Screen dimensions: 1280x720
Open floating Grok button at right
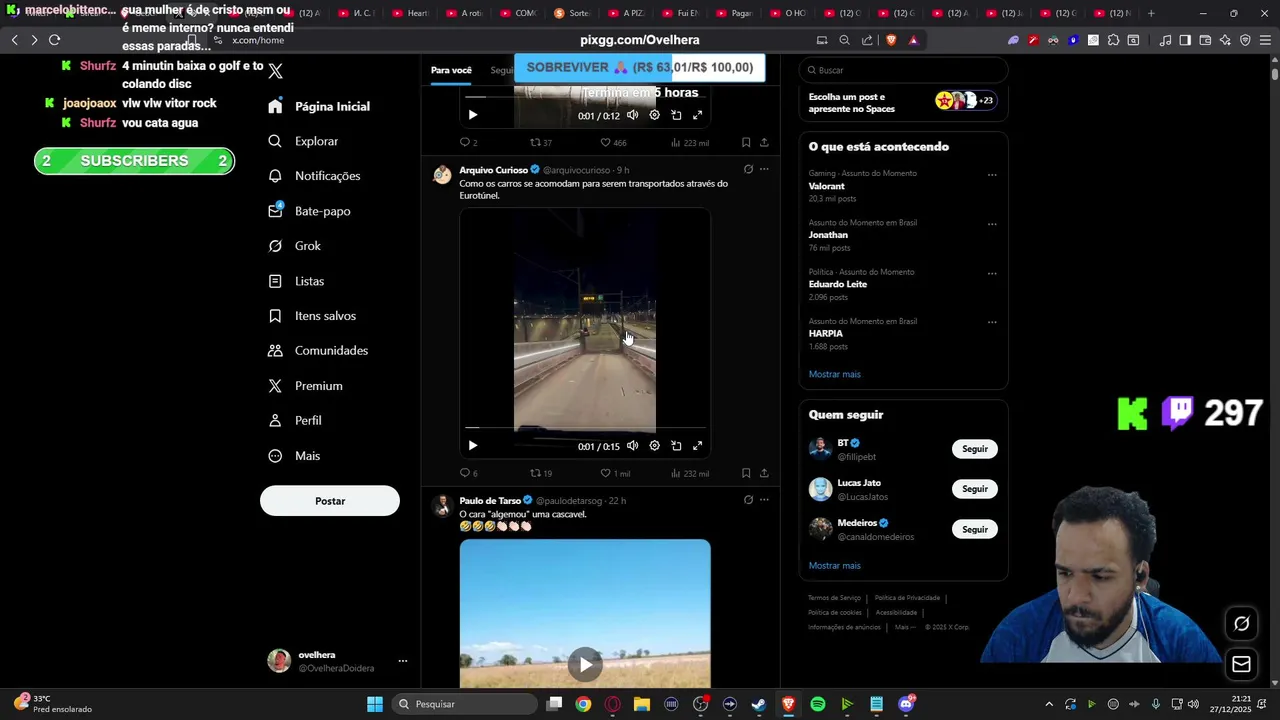pos(1242,623)
